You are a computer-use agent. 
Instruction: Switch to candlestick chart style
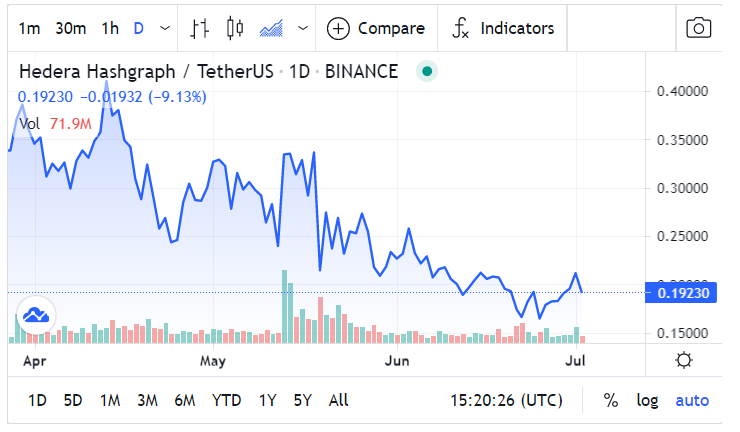[235, 28]
